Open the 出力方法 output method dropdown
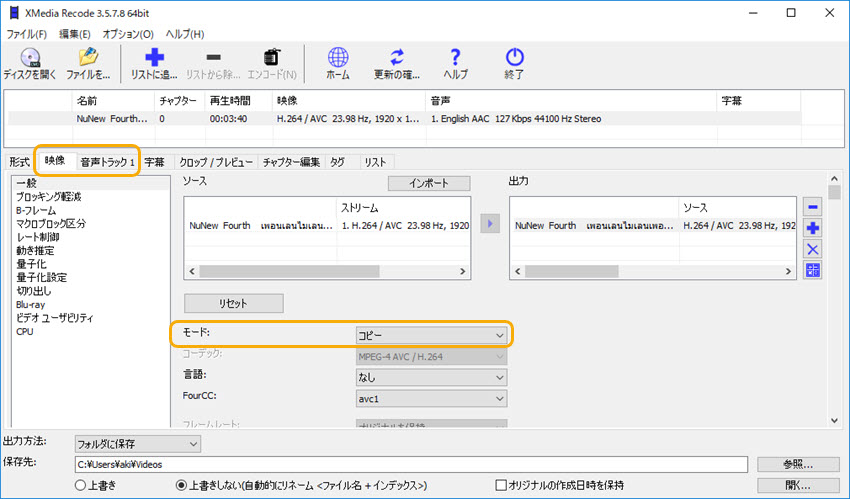 [x=138, y=443]
